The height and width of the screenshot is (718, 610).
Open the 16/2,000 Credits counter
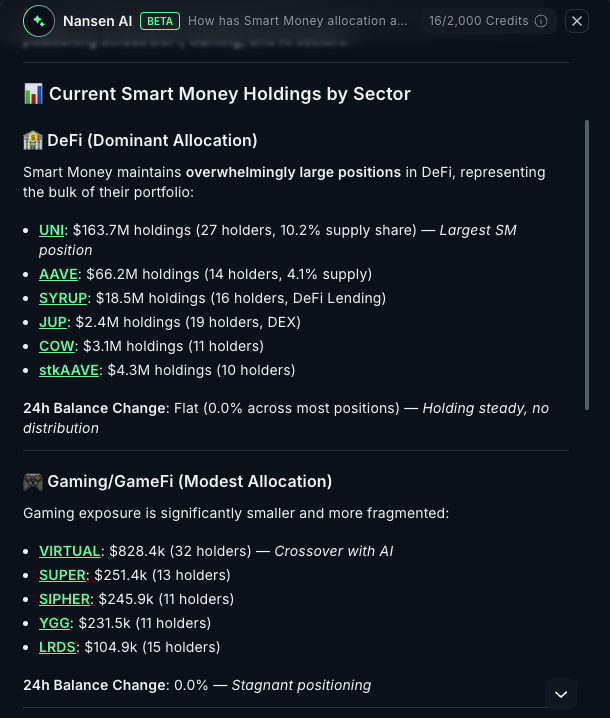(x=478, y=21)
